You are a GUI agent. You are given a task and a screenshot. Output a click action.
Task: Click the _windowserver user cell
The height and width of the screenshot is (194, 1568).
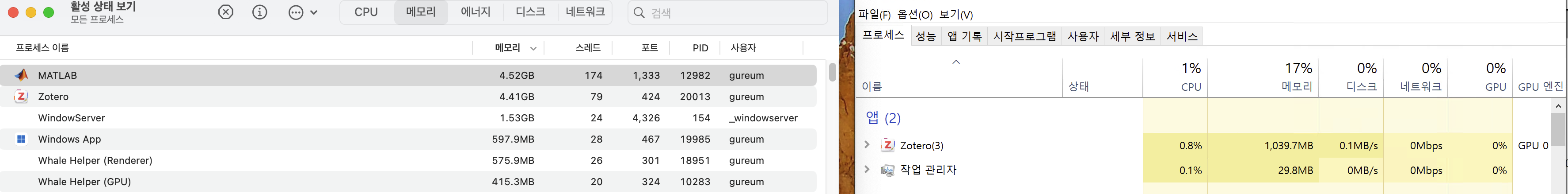(763, 118)
